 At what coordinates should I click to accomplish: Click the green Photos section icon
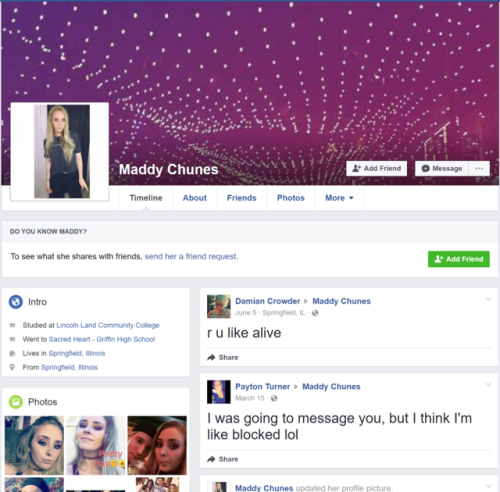(16, 402)
